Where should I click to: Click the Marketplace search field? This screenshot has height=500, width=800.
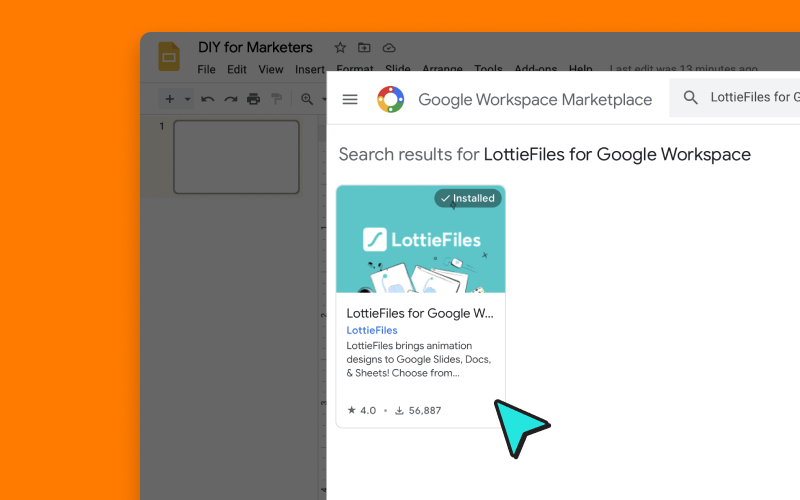pos(735,97)
